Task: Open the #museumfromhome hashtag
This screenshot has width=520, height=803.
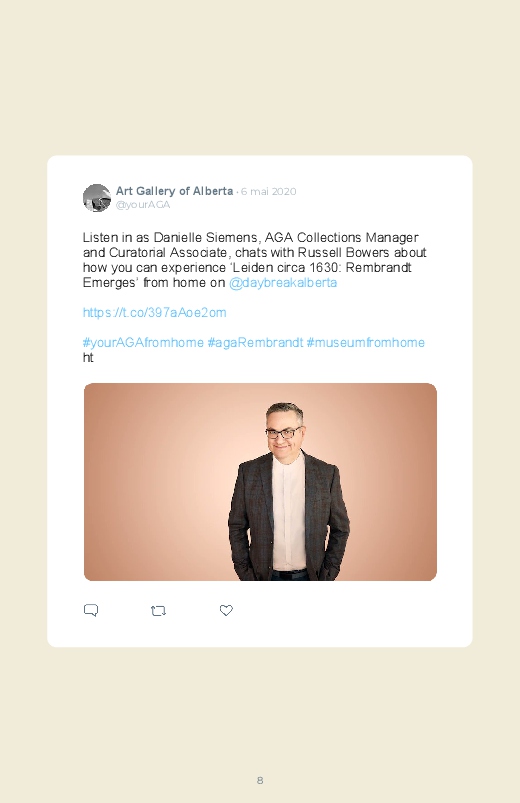Action: coord(366,343)
